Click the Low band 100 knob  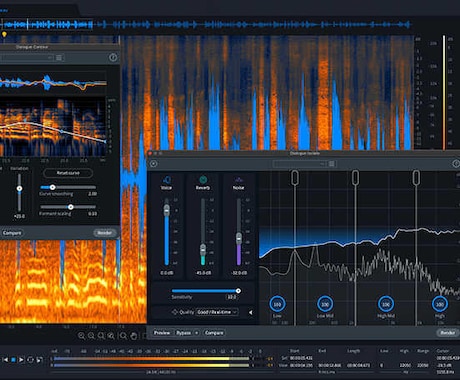[x=277, y=304]
